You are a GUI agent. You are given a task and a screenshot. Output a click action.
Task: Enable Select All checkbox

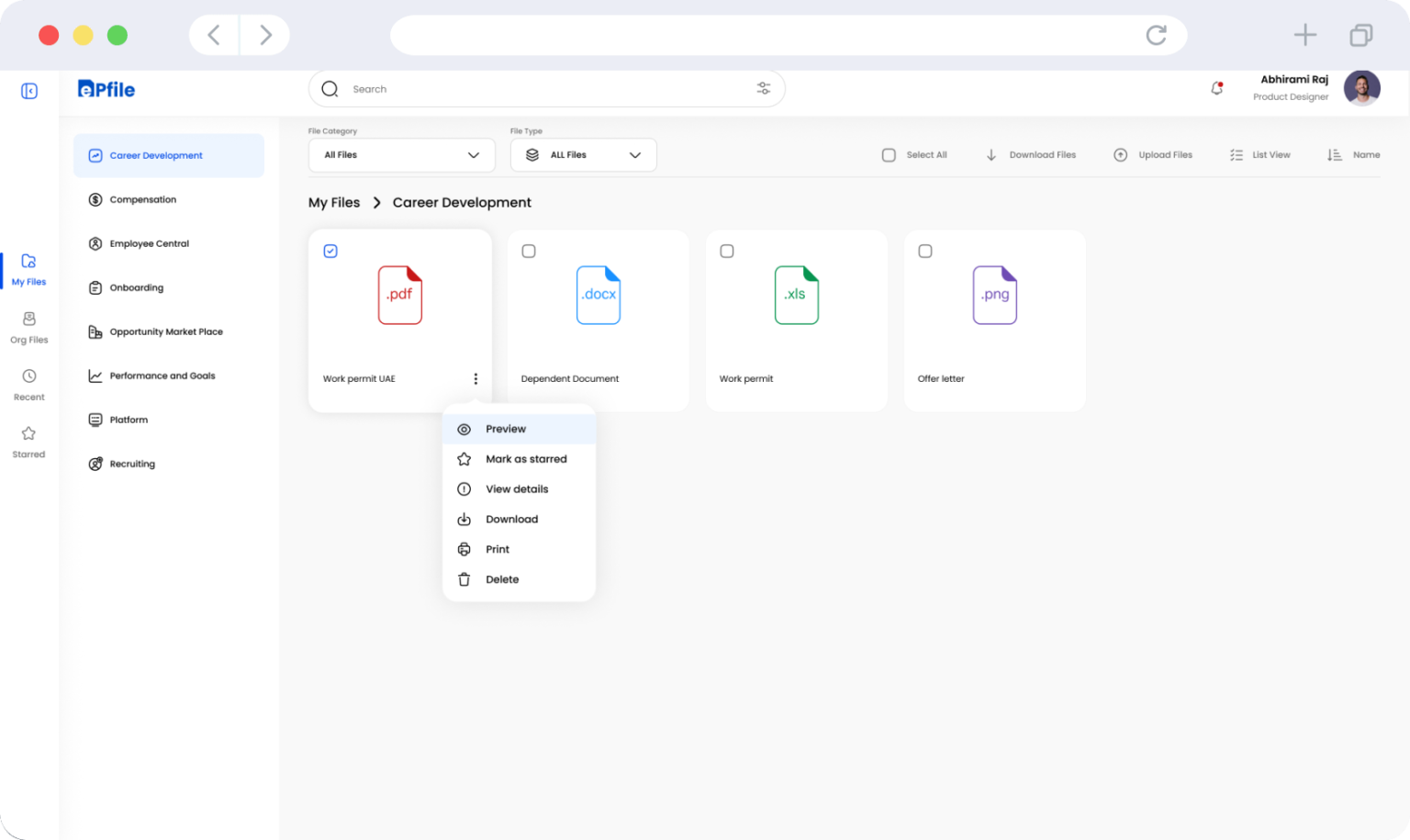(x=889, y=154)
